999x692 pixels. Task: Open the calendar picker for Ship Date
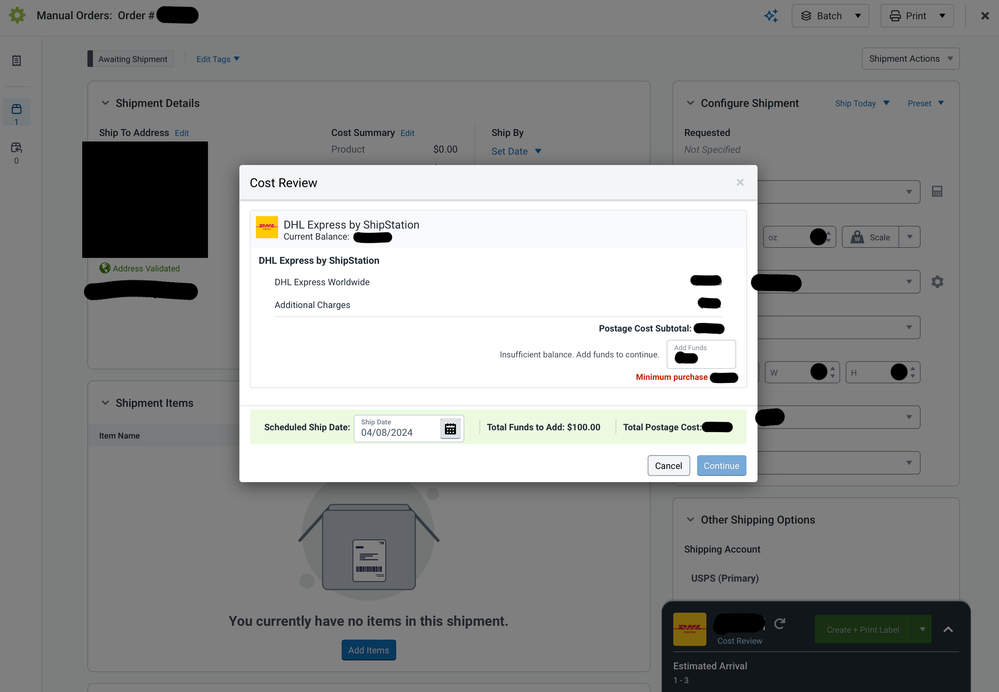coord(450,429)
